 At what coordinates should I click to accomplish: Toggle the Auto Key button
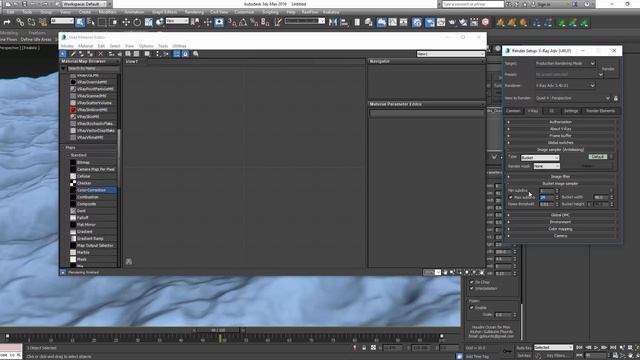(x=524, y=348)
